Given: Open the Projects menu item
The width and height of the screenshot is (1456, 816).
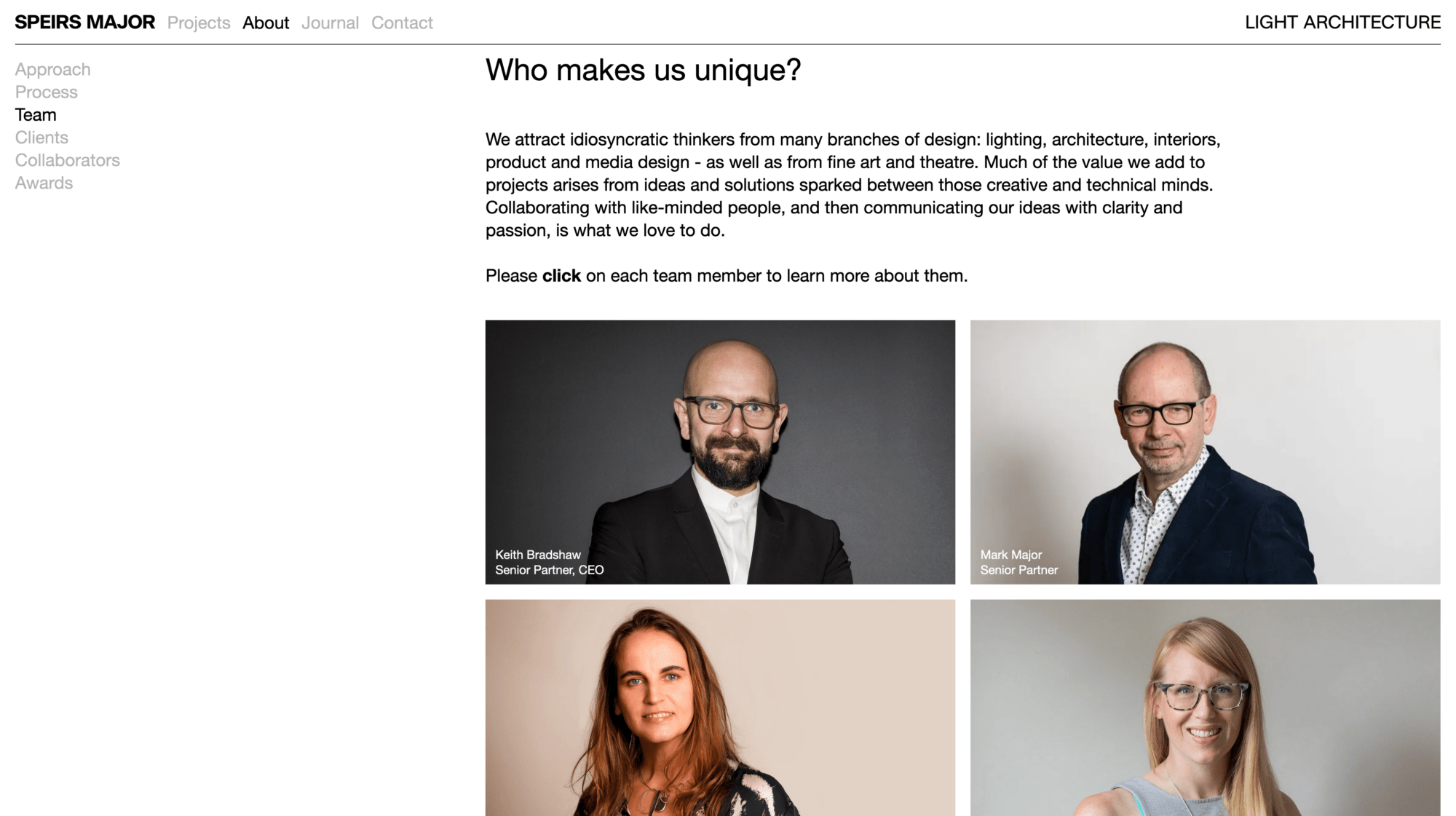Looking at the screenshot, I should click(x=199, y=23).
